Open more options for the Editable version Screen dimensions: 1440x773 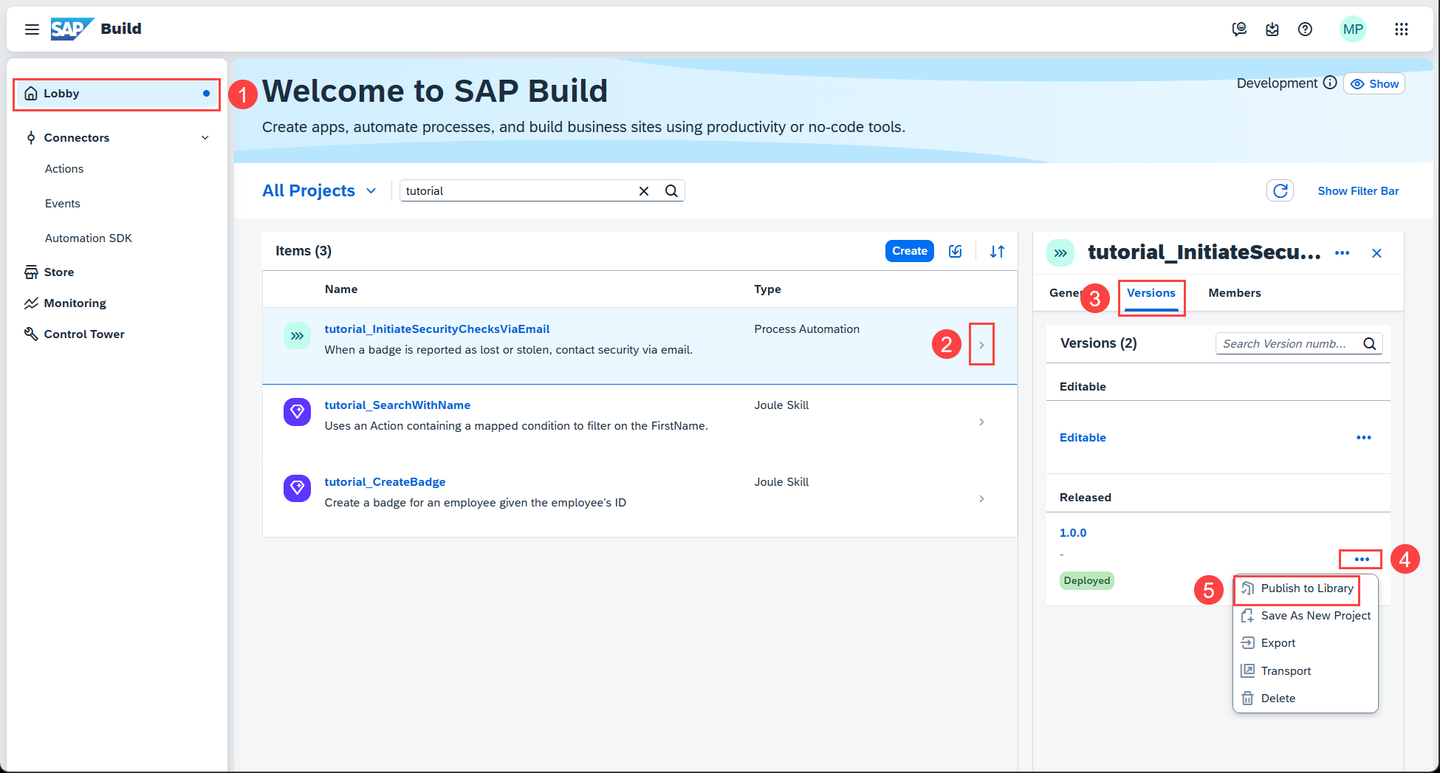pyautogui.click(x=1363, y=438)
